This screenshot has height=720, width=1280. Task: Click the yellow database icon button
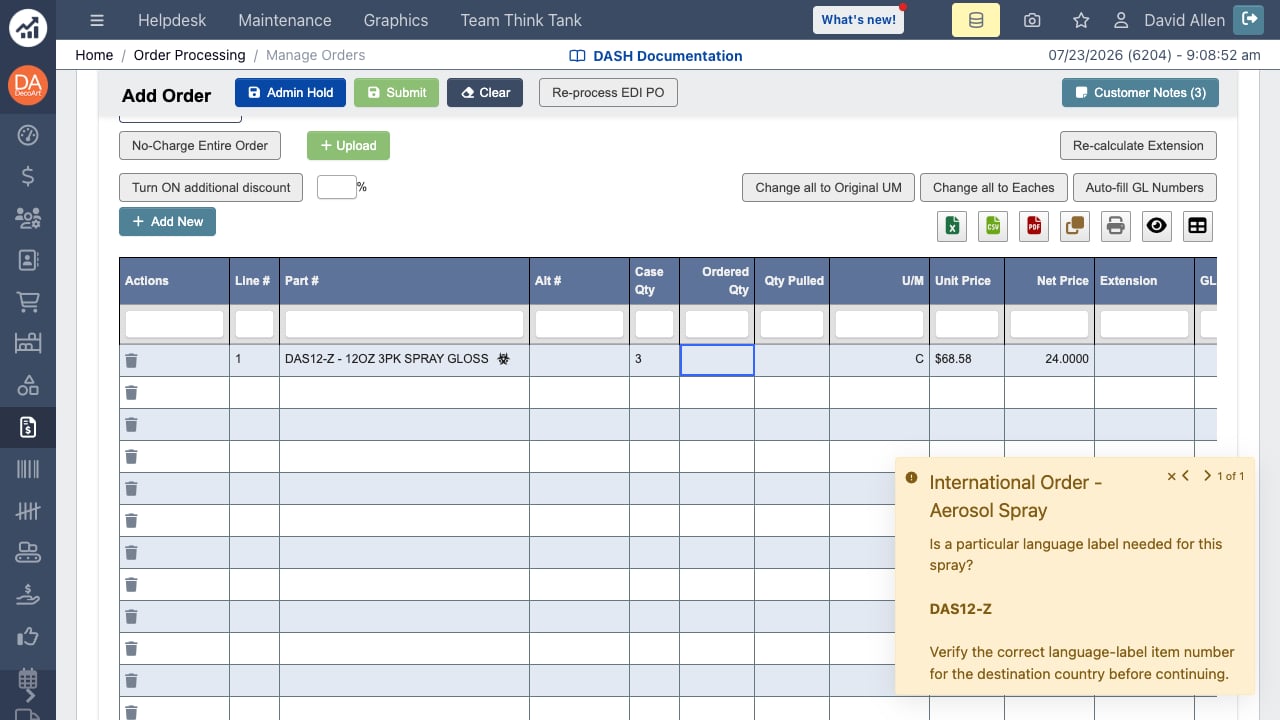pos(976,20)
